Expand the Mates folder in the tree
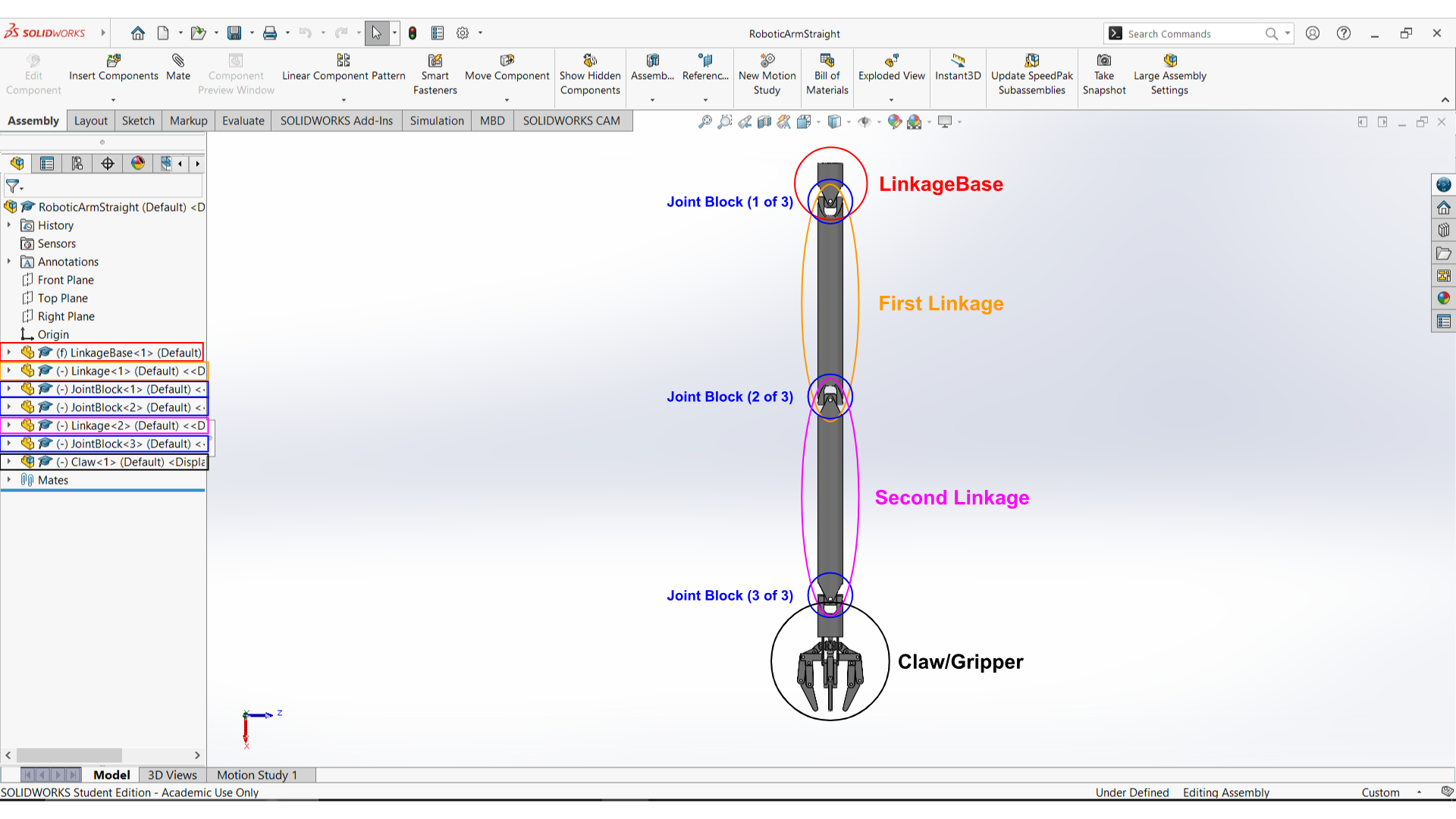 click(x=9, y=480)
